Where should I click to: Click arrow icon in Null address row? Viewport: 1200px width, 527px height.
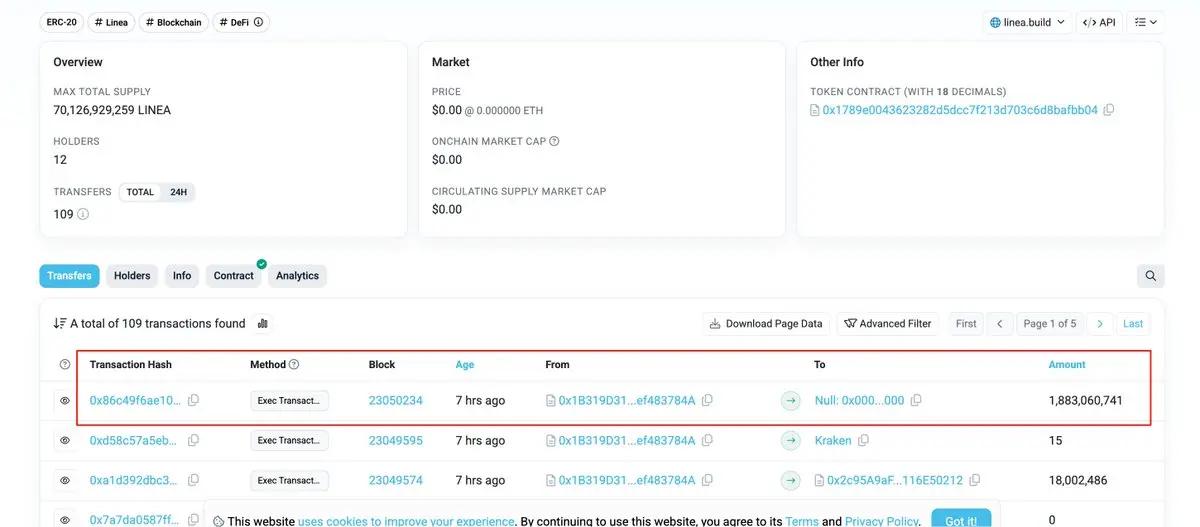[x=791, y=400]
